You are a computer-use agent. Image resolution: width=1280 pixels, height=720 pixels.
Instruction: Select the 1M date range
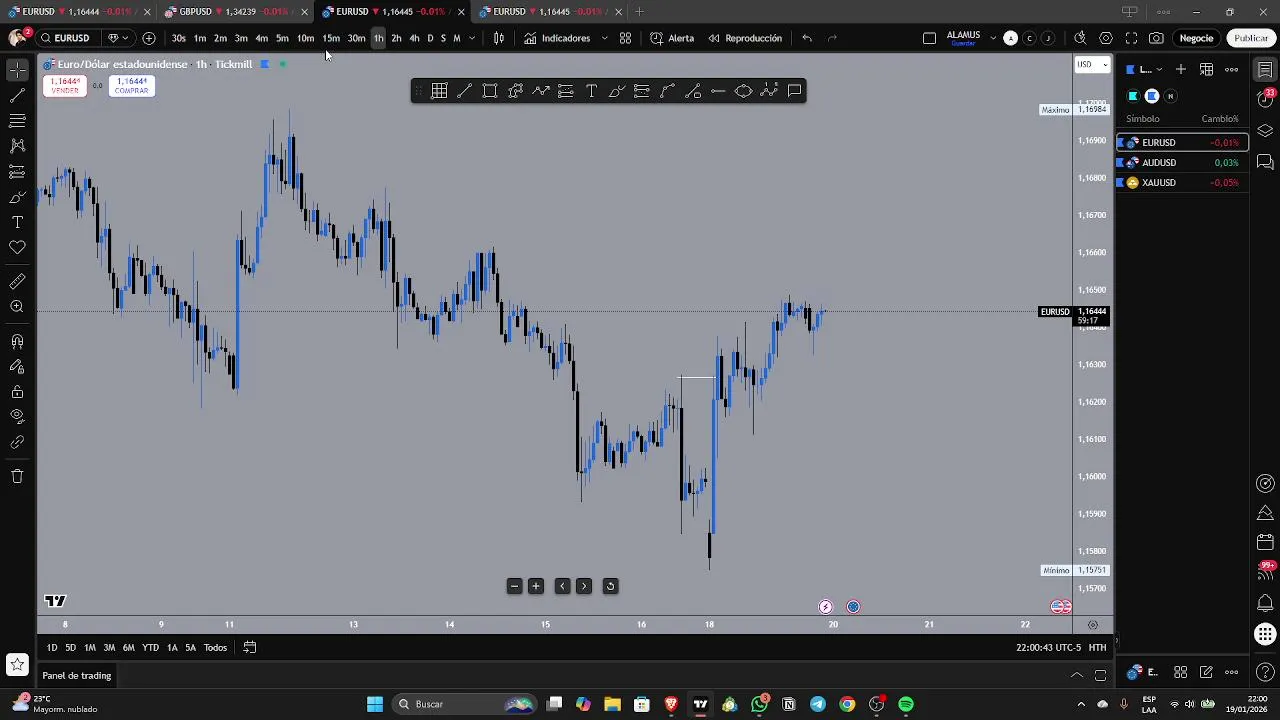90,647
